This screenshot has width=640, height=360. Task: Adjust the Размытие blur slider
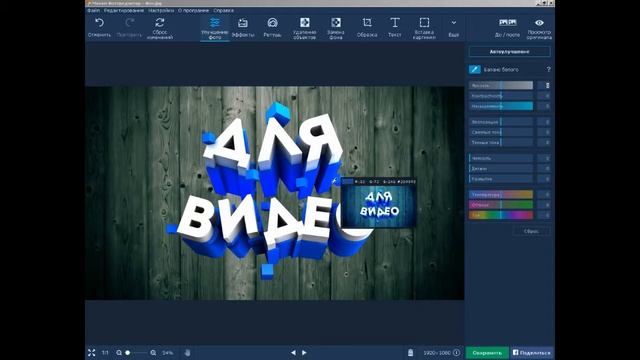click(x=501, y=179)
